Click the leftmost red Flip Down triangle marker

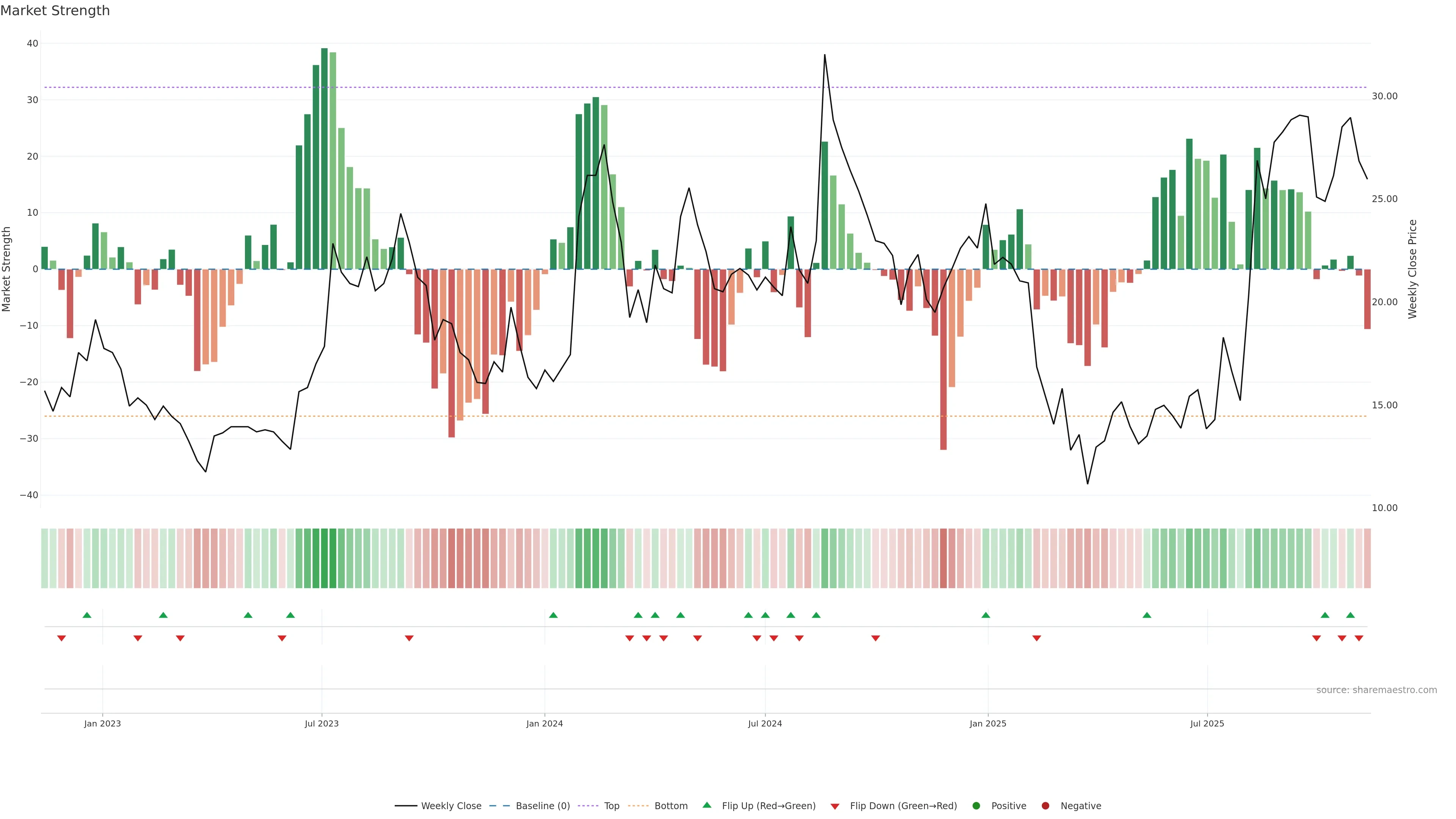(x=61, y=638)
